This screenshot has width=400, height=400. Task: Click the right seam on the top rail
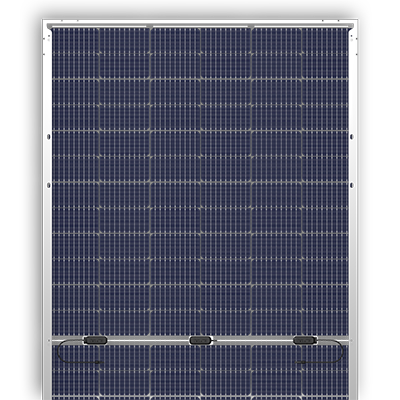point(251,26)
